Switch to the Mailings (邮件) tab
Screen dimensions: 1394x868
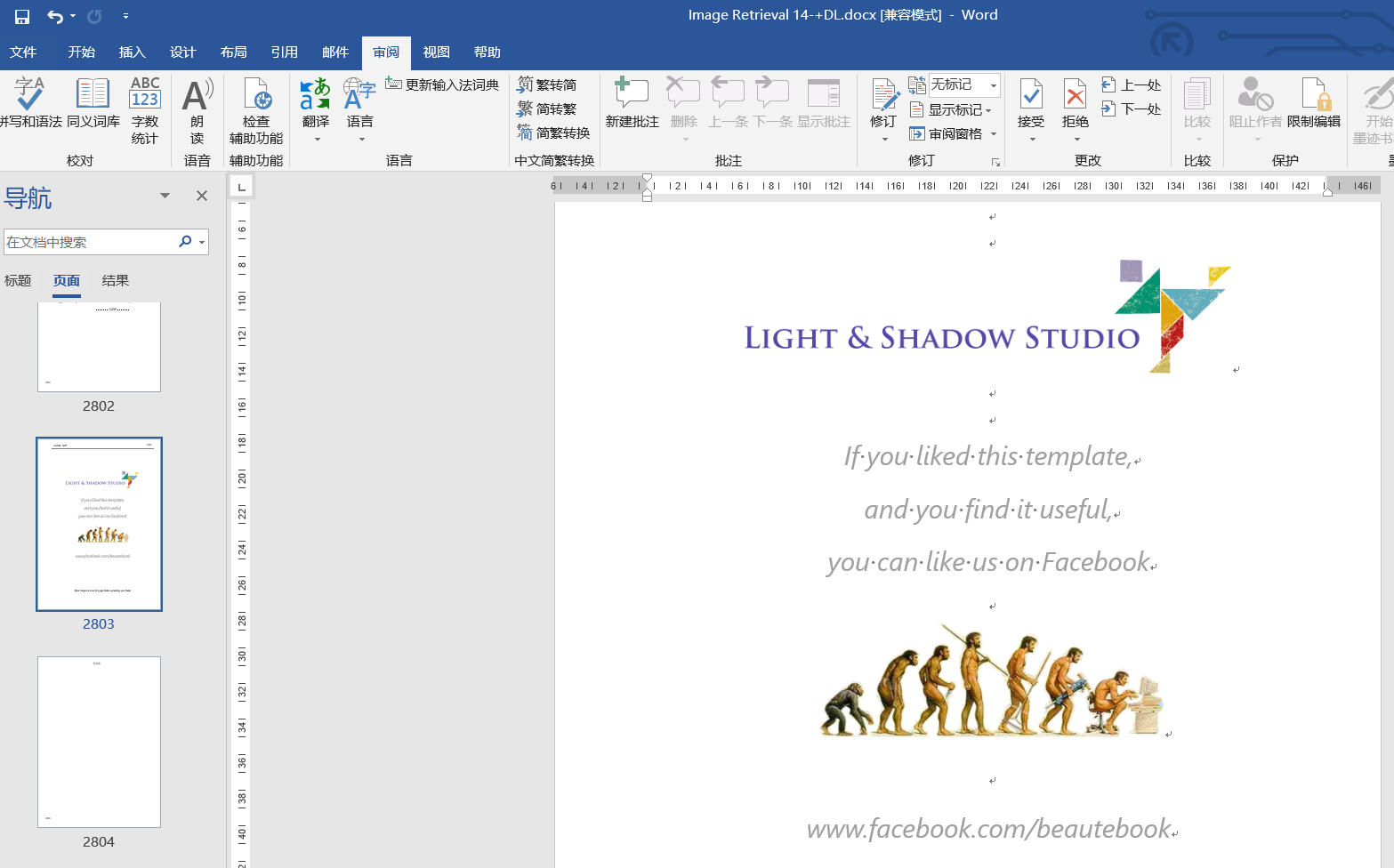335,52
